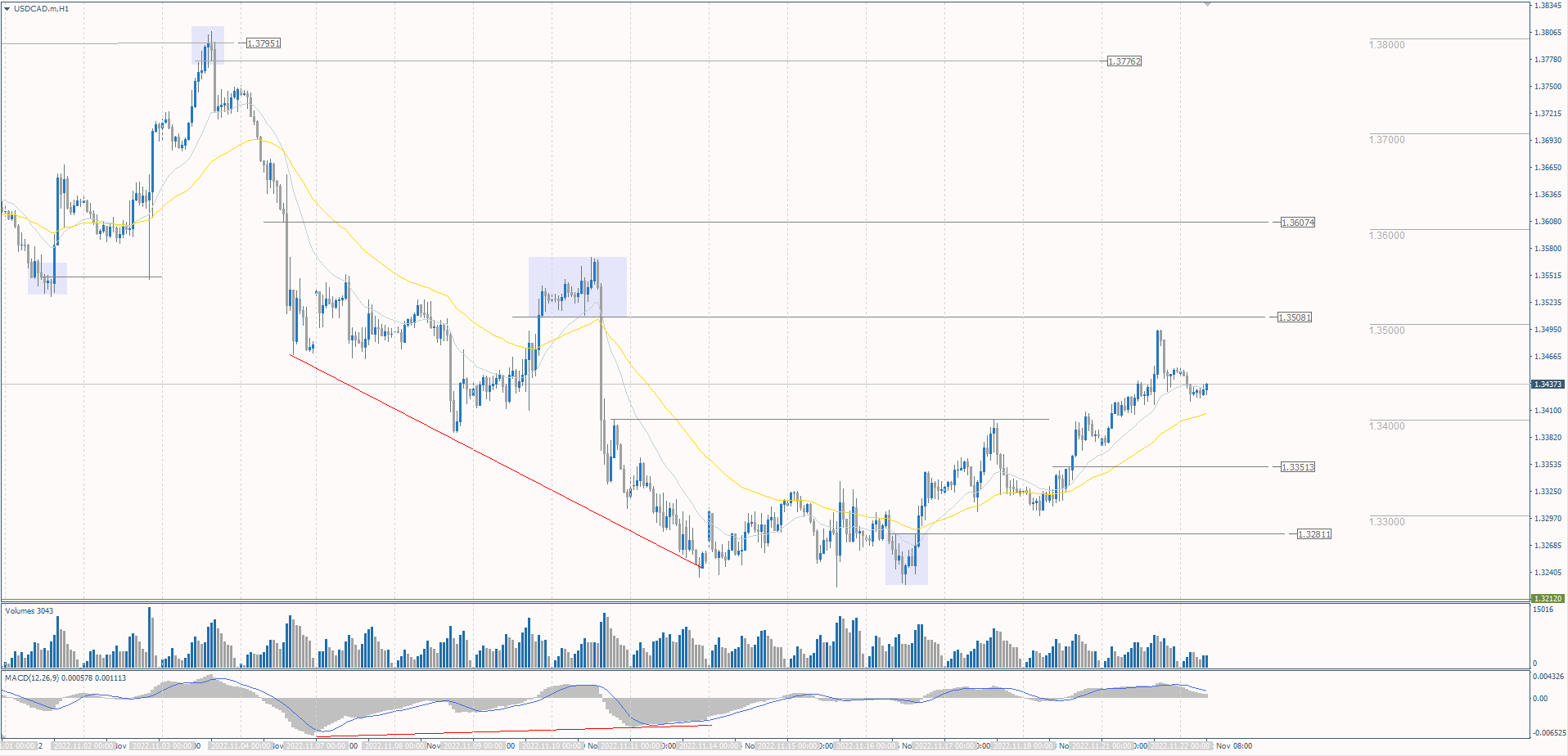Image resolution: width=1568 pixels, height=756 pixels.
Task: Click the 1.32405 price scale value
Action: [x=1548, y=573]
